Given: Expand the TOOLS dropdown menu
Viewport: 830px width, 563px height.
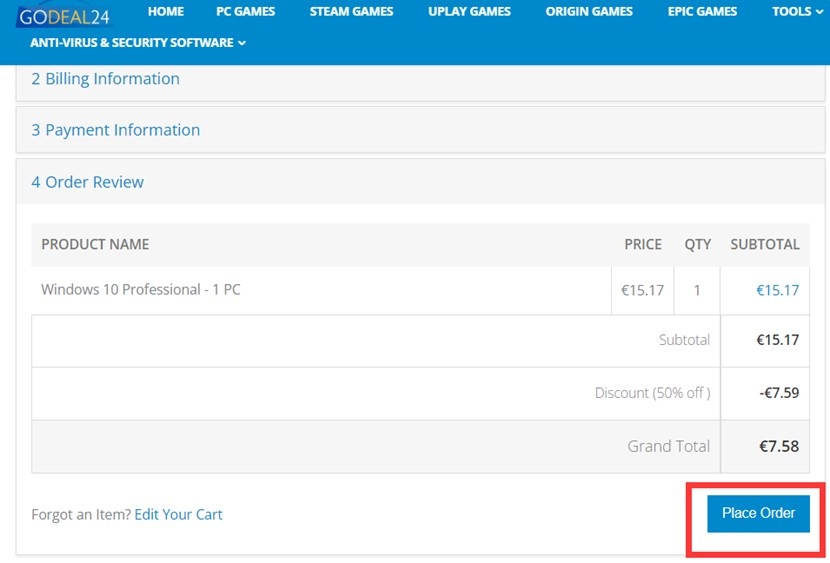Looking at the screenshot, I should [x=797, y=12].
